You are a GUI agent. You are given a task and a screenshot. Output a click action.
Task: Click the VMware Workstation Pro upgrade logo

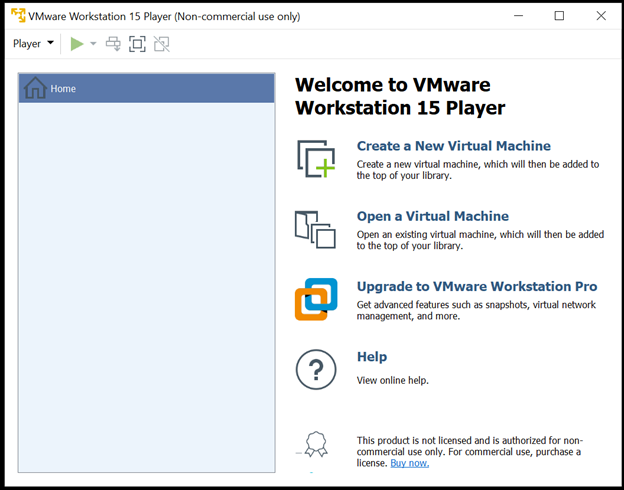(316, 299)
